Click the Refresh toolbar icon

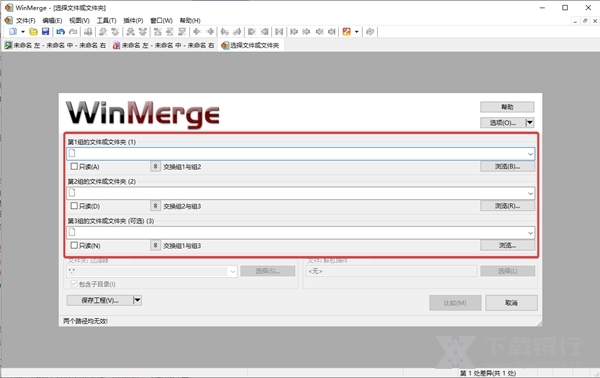coord(370,32)
